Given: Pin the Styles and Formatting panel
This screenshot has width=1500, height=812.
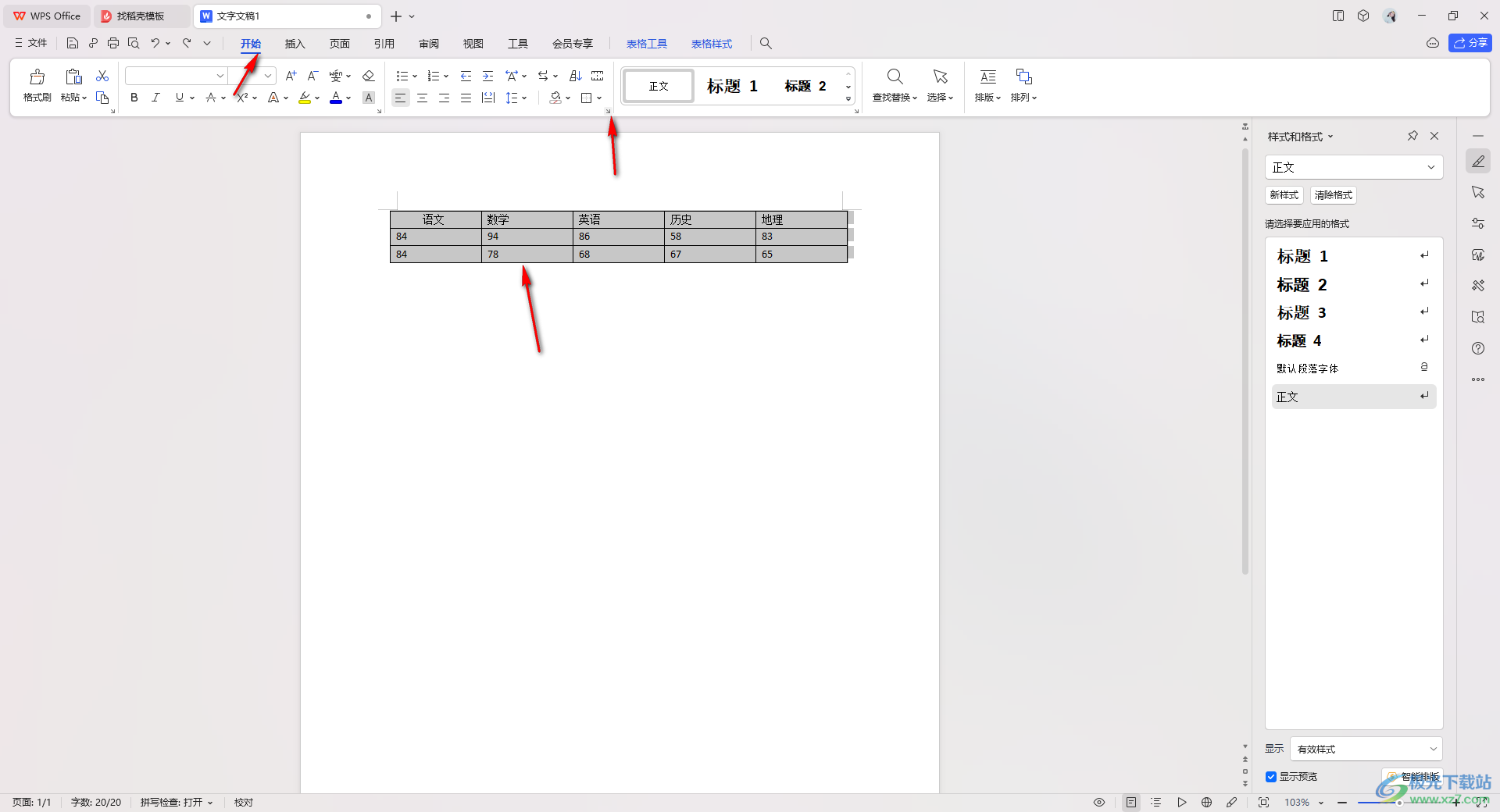Looking at the screenshot, I should 1412,136.
